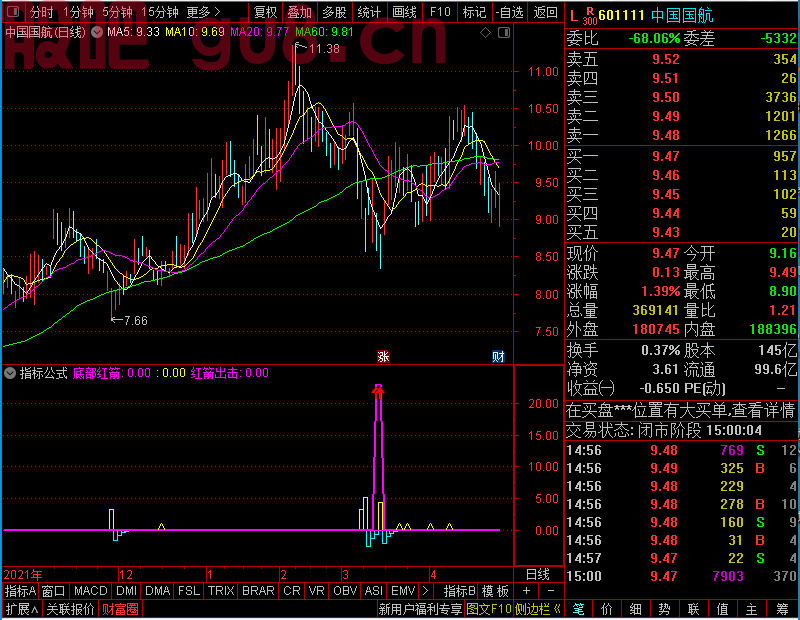Select the 细 detail tab
Viewport: 800px width, 620px height.
[636, 609]
